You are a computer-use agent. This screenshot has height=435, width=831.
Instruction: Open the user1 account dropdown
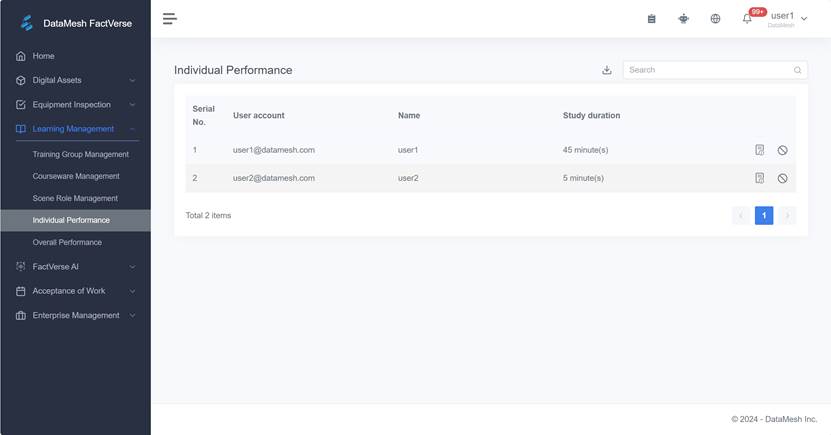pyautogui.click(x=788, y=18)
